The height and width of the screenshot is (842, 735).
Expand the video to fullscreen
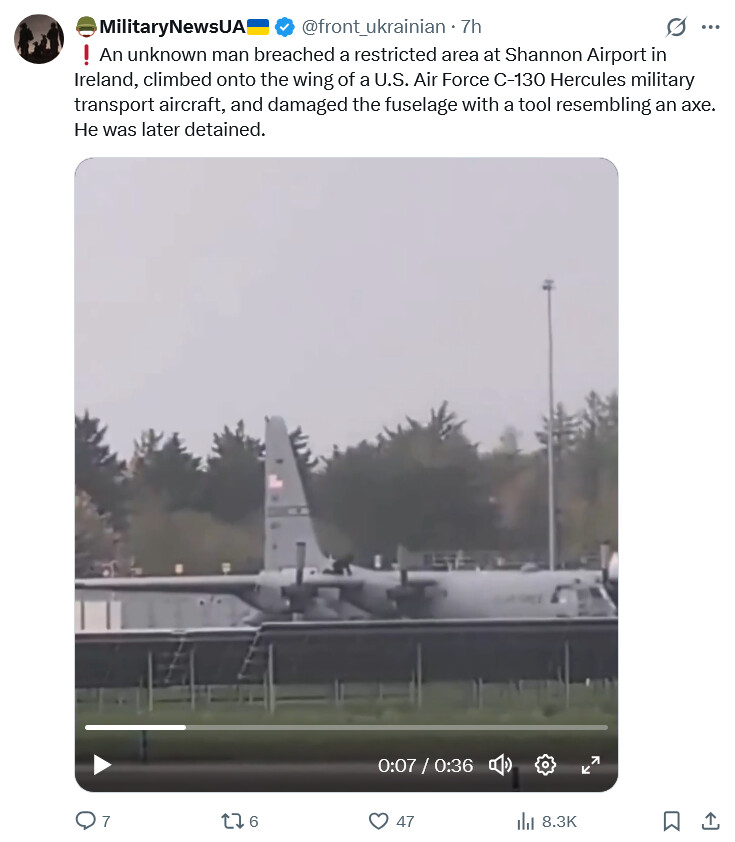[591, 765]
